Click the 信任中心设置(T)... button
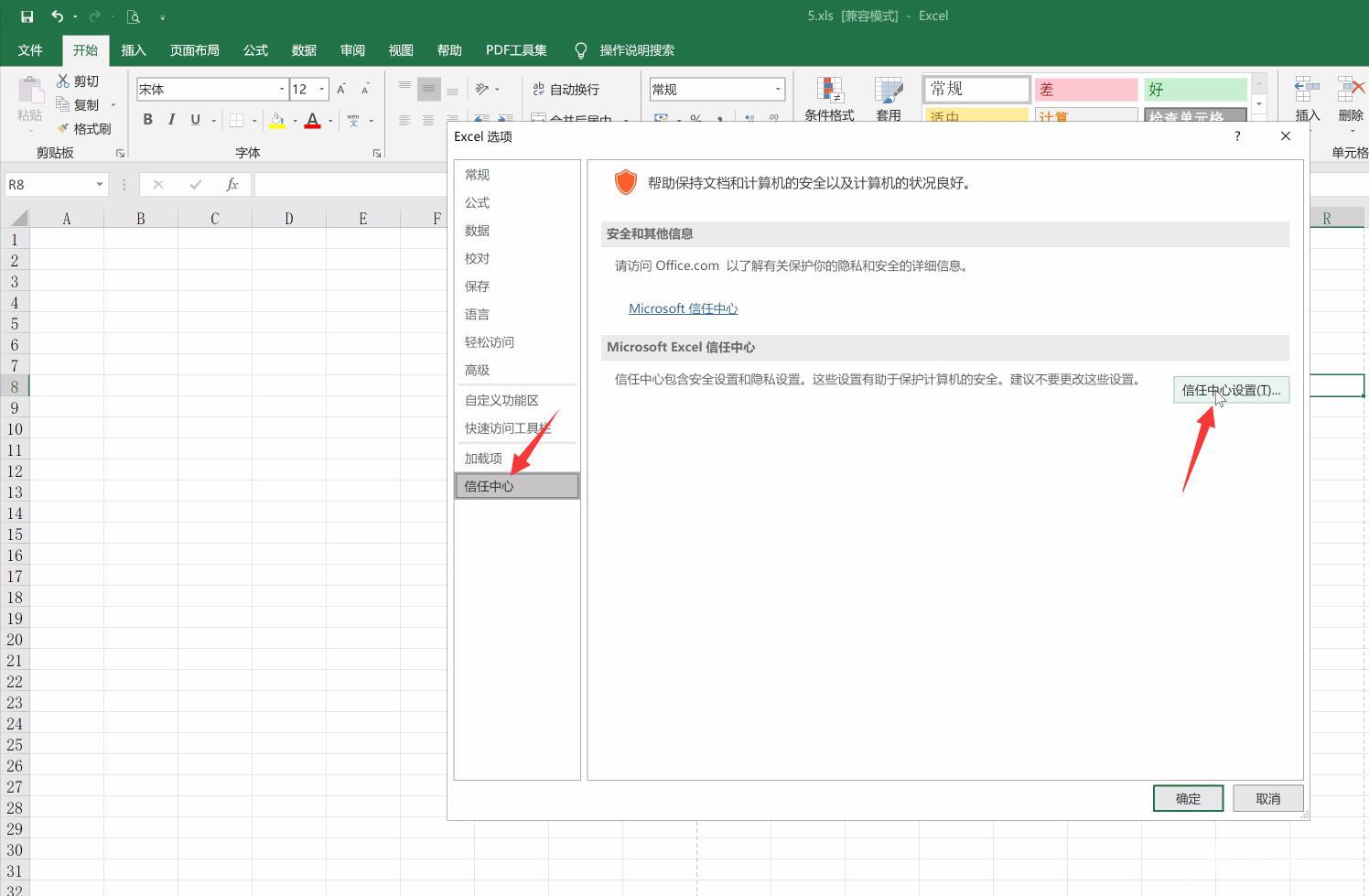 [1231, 390]
